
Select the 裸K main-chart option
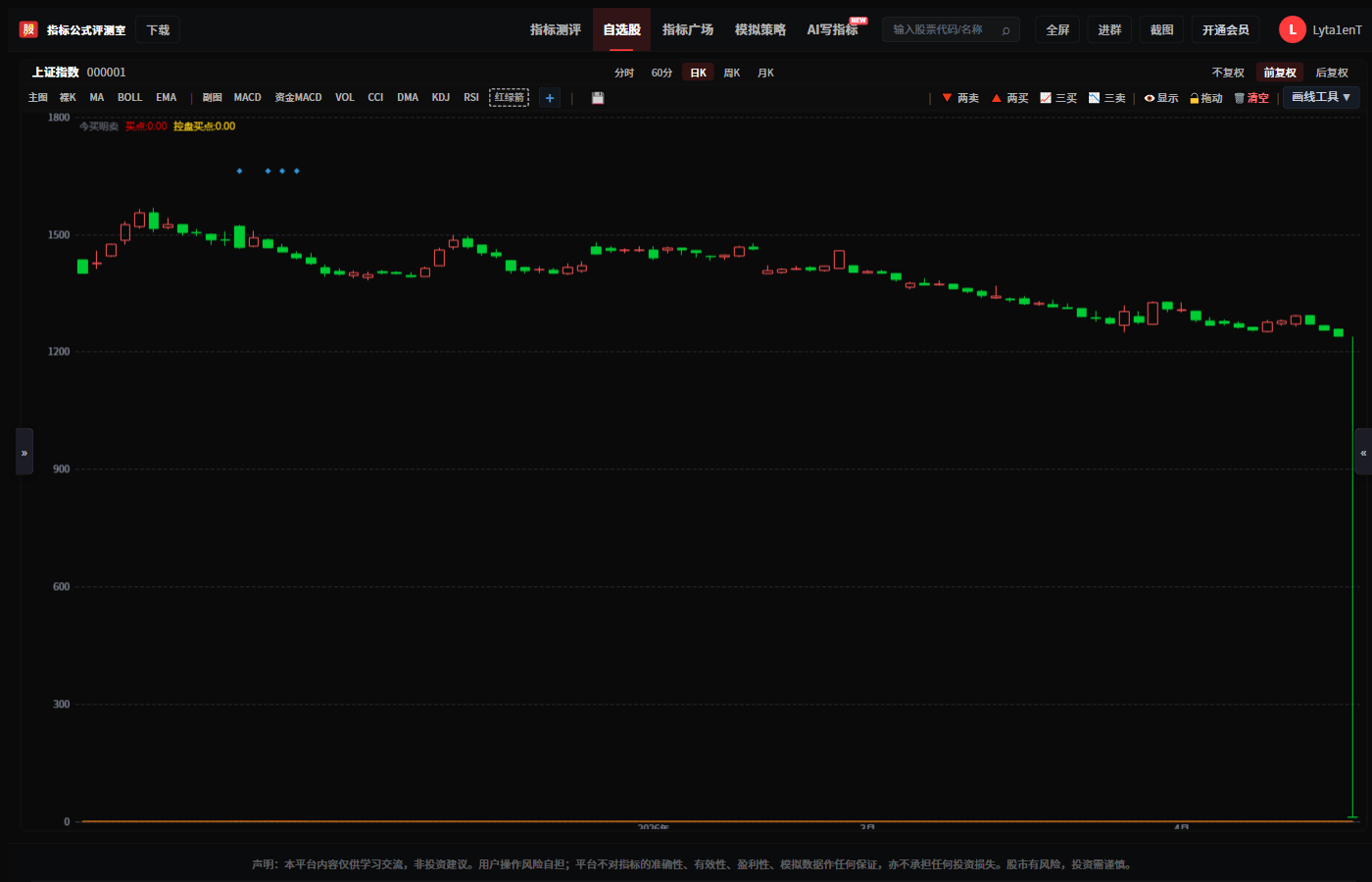(68, 98)
